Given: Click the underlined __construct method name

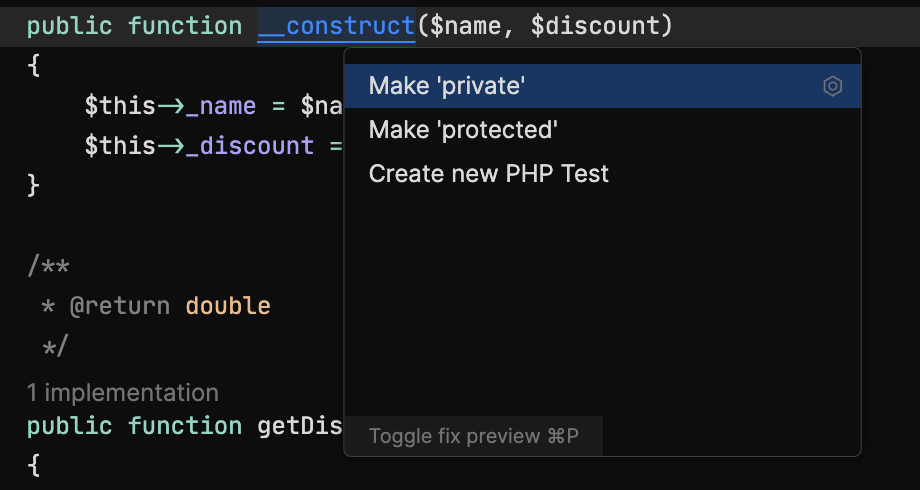Looking at the screenshot, I should [336, 27].
